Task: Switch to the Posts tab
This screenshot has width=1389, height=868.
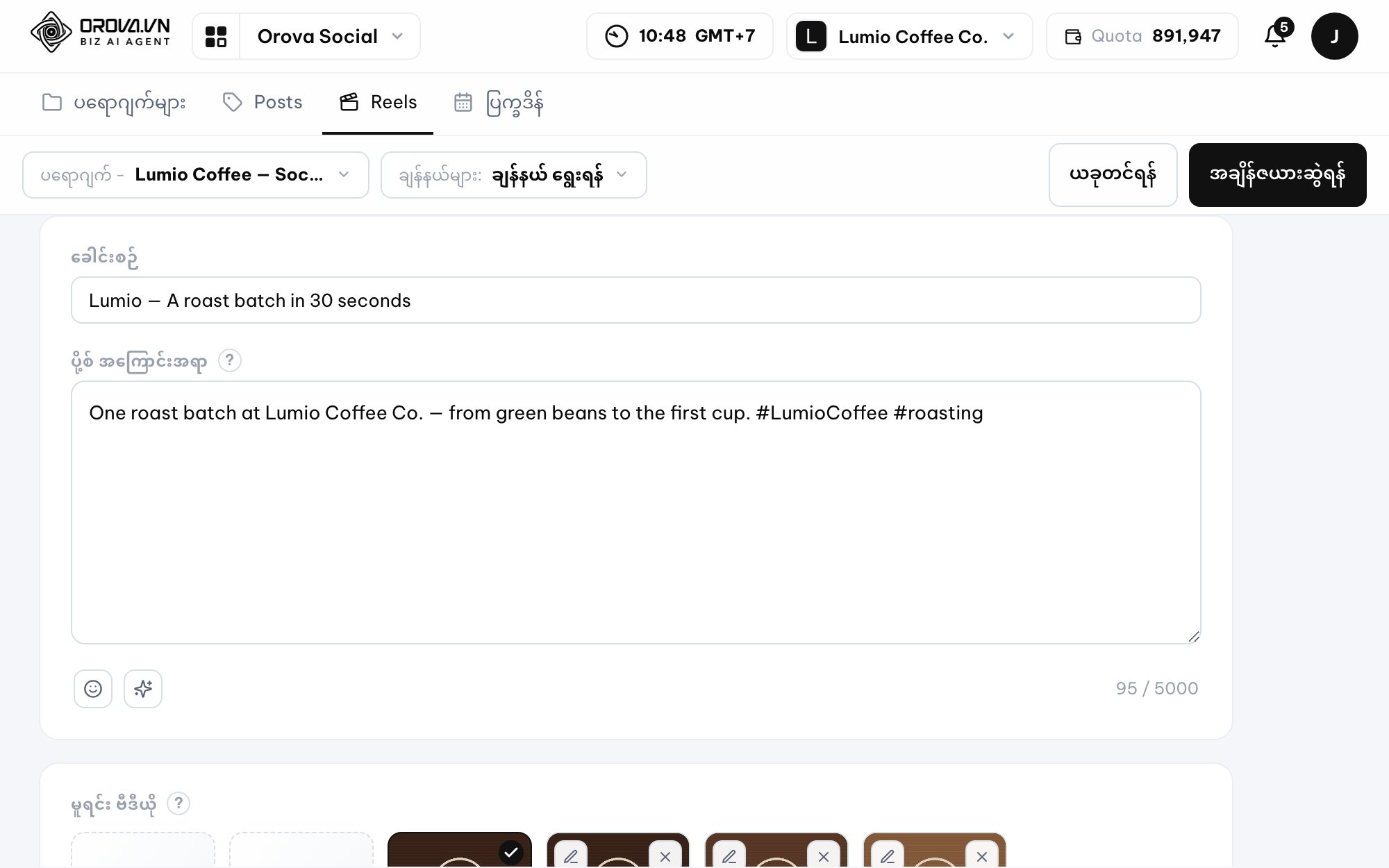Action: point(263,103)
